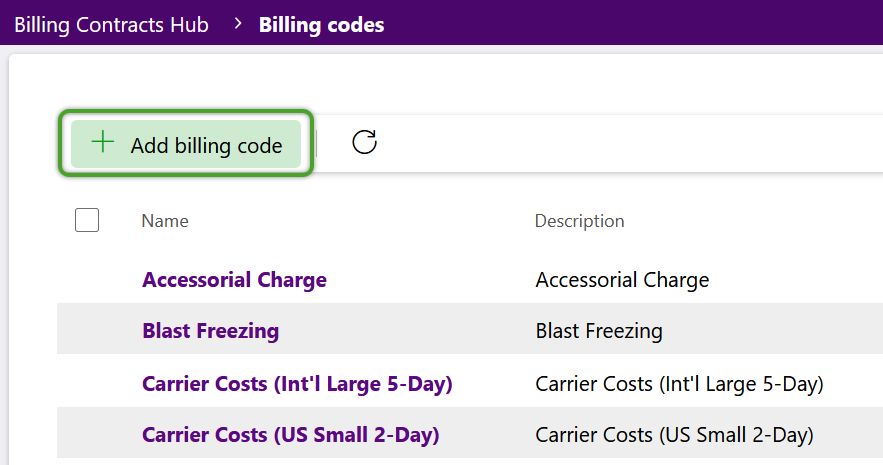Click the Add billing code button
883x465 pixels.
186,144
